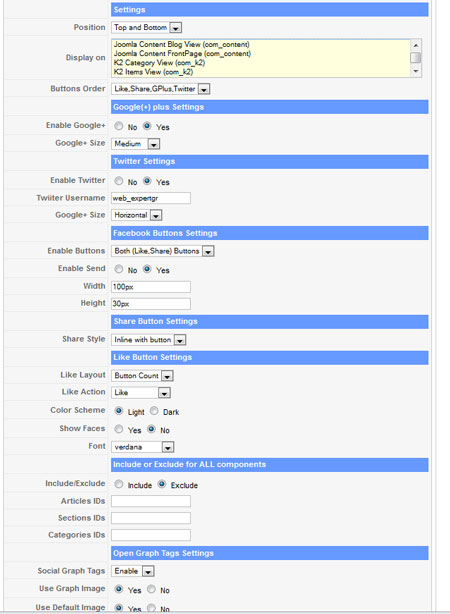The width and height of the screenshot is (450, 614).
Task: Select Joomla Content FrontPage list entry
Action: 182,53
